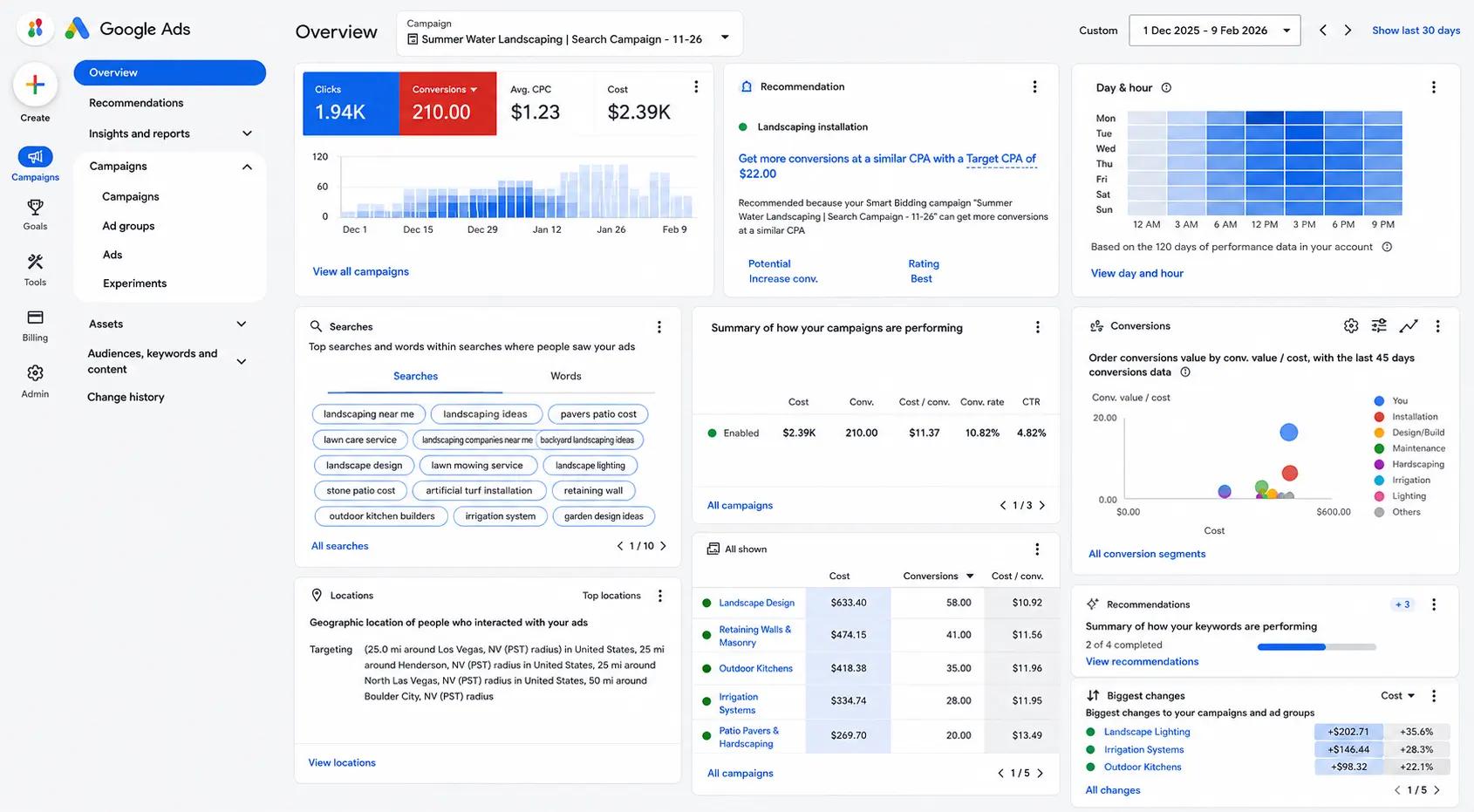Image resolution: width=1474 pixels, height=812 pixels.
Task: Click 'outdoor kitchen builders' search chip
Action: click(x=382, y=516)
